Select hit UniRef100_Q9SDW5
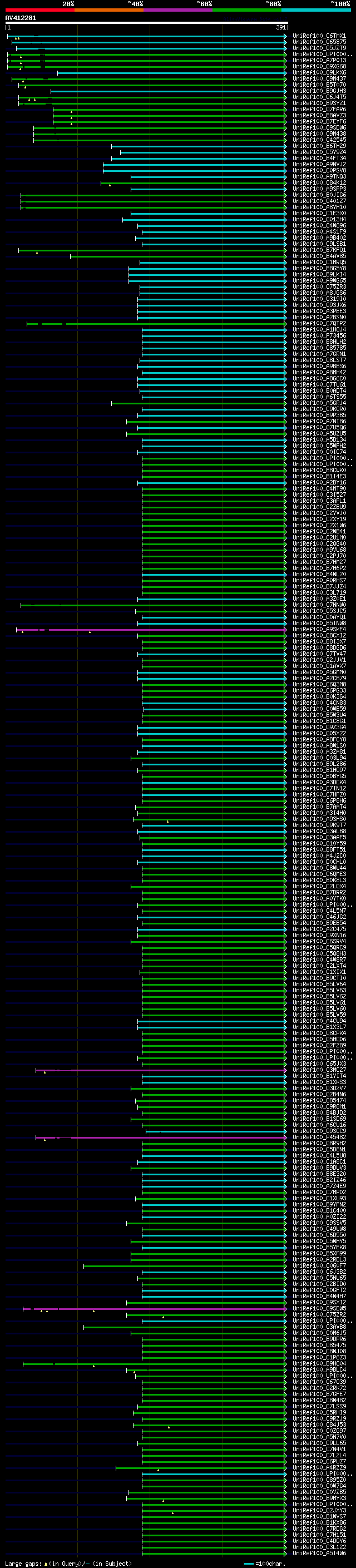The image size is (356, 1568). coord(319,1309)
